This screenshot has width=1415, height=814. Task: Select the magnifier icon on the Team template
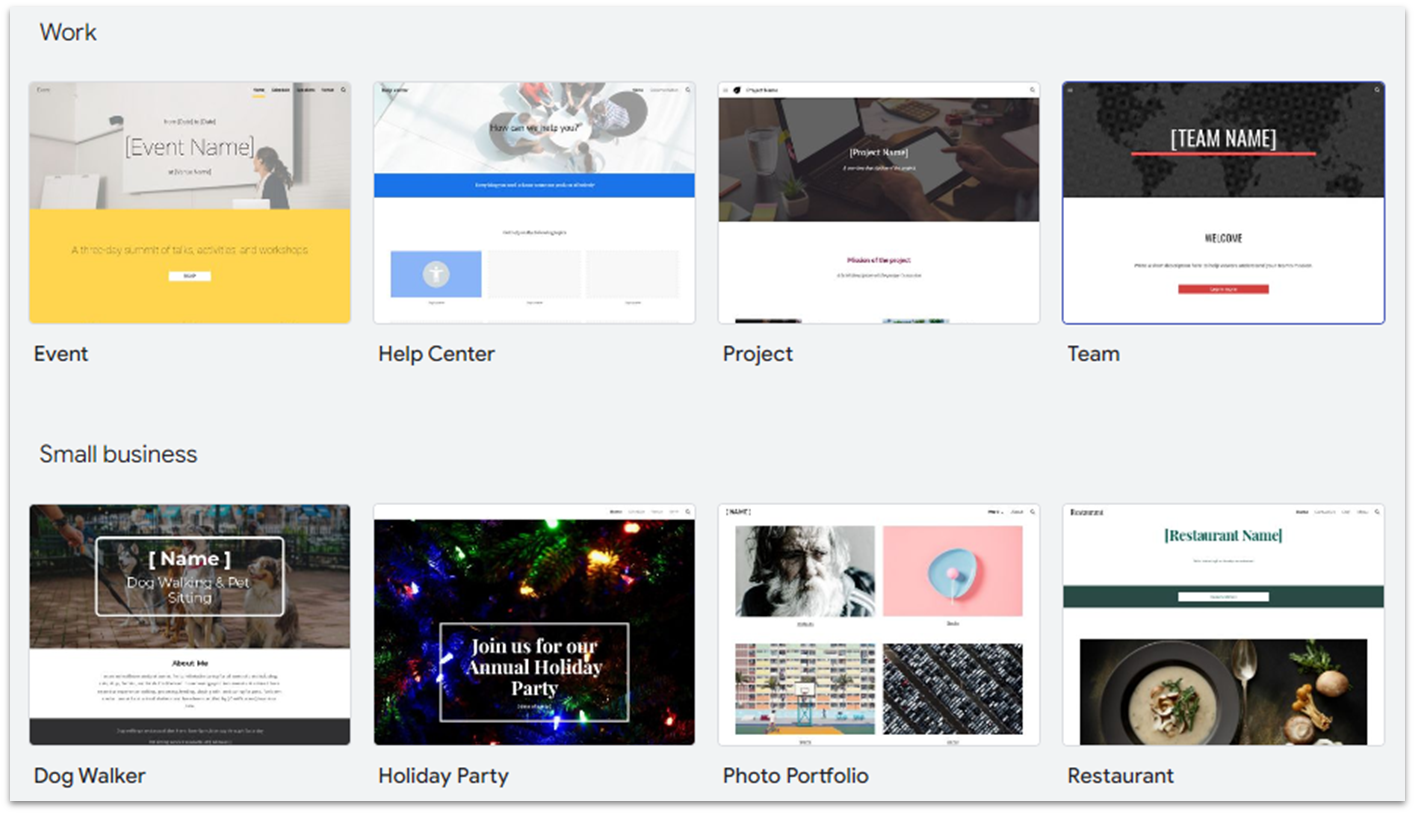click(1375, 90)
